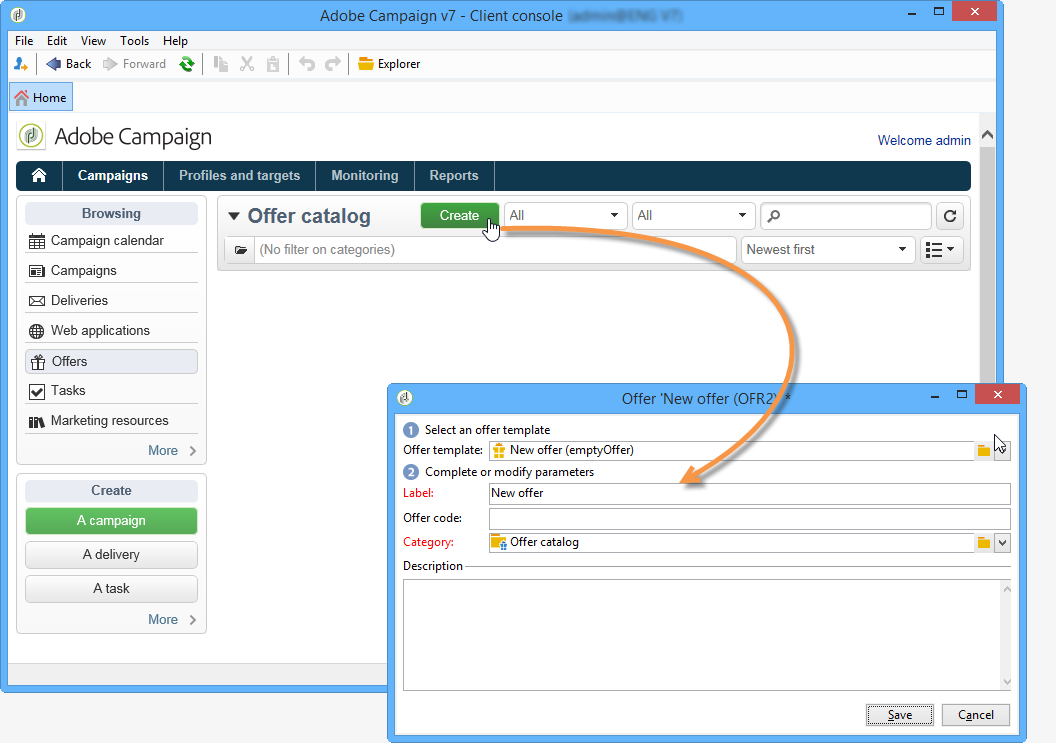Open the Tools menu
The width and height of the screenshot is (1056, 743).
click(x=135, y=40)
